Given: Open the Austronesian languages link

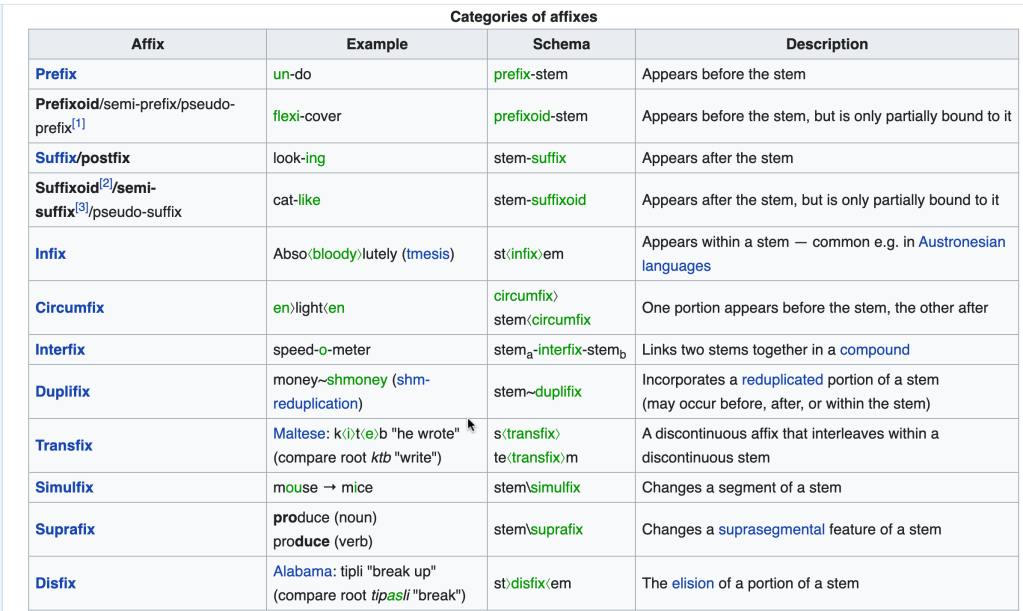Looking at the screenshot, I should pyautogui.click(x=962, y=242).
